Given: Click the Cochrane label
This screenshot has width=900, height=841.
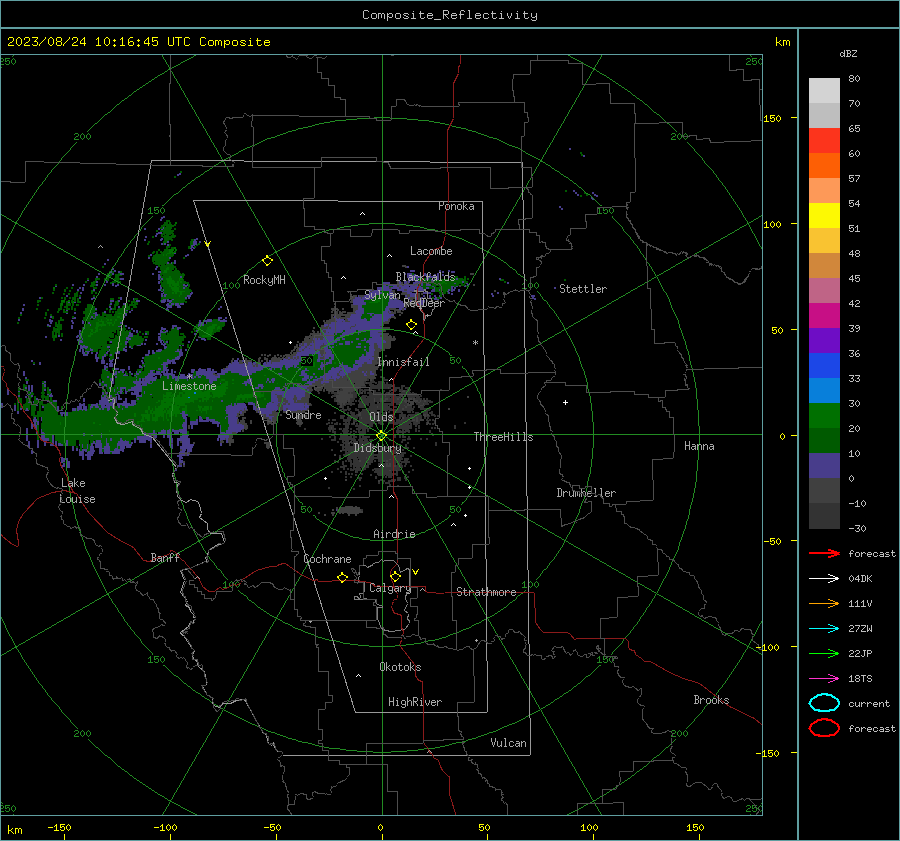Looking at the screenshot, I should [327, 559].
